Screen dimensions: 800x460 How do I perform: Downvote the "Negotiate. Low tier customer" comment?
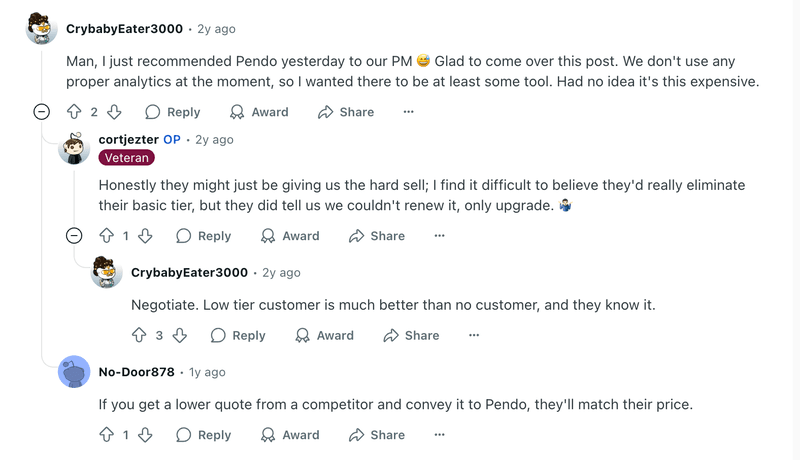point(179,335)
